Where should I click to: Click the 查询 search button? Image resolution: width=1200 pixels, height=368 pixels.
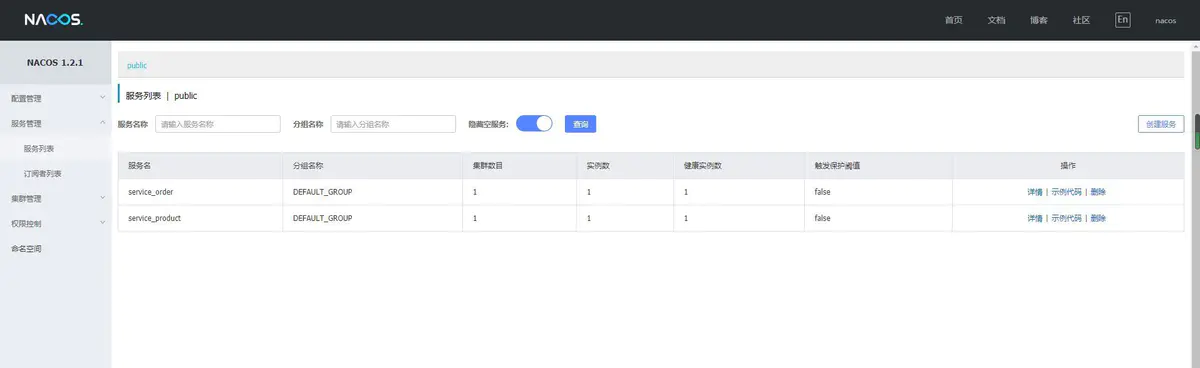pyautogui.click(x=581, y=124)
